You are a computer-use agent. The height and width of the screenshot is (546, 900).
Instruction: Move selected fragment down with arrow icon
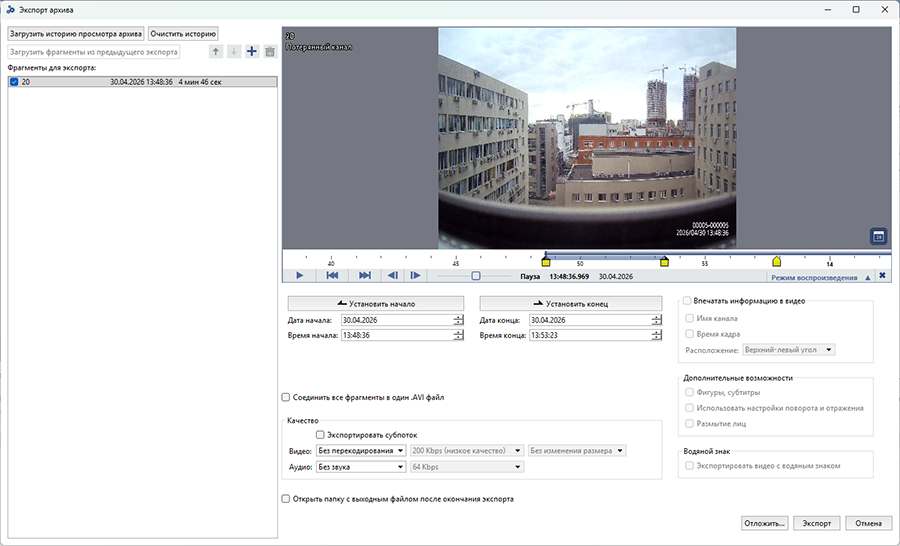234,52
